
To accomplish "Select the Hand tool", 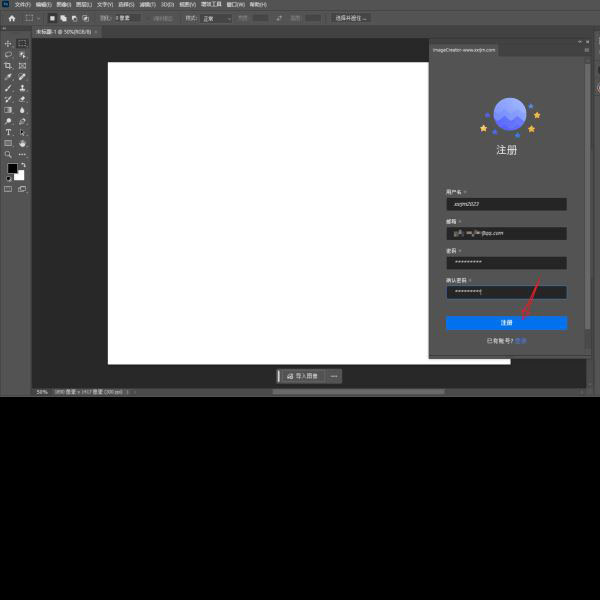I will click(22, 143).
